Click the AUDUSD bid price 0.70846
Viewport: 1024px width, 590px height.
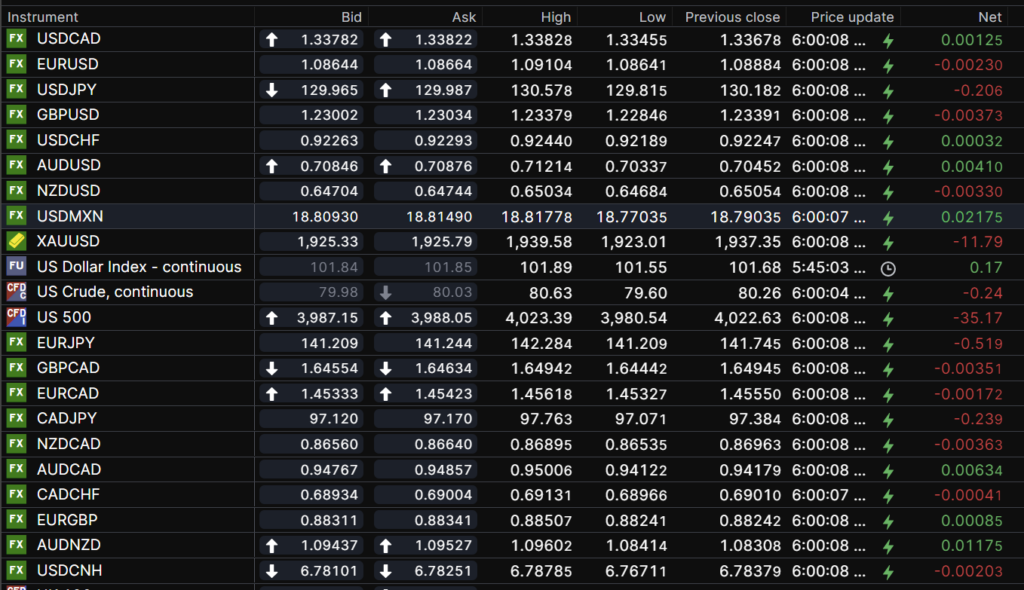tap(329, 166)
